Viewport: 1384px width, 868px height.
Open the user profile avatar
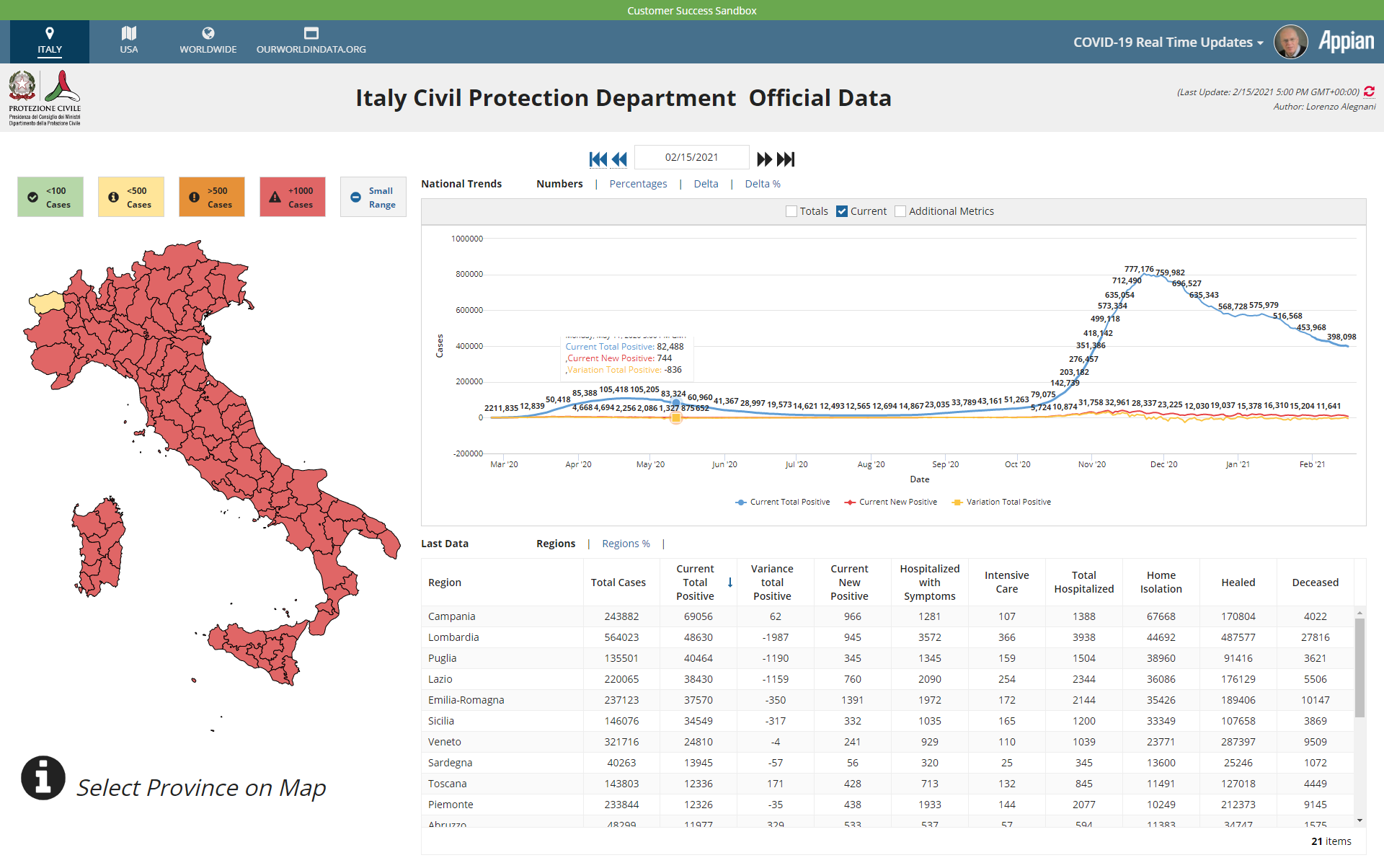click(x=1290, y=42)
